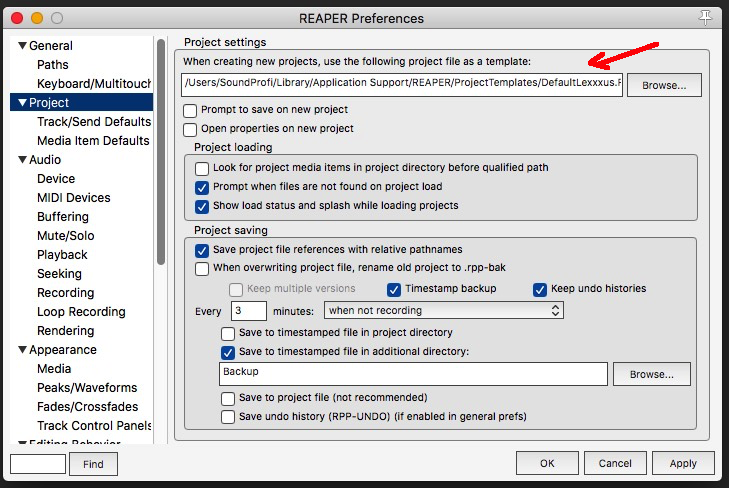Screen dimensions: 729x488
Task: Open Peaks/Waveforms settings
Action: pos(87,388)
